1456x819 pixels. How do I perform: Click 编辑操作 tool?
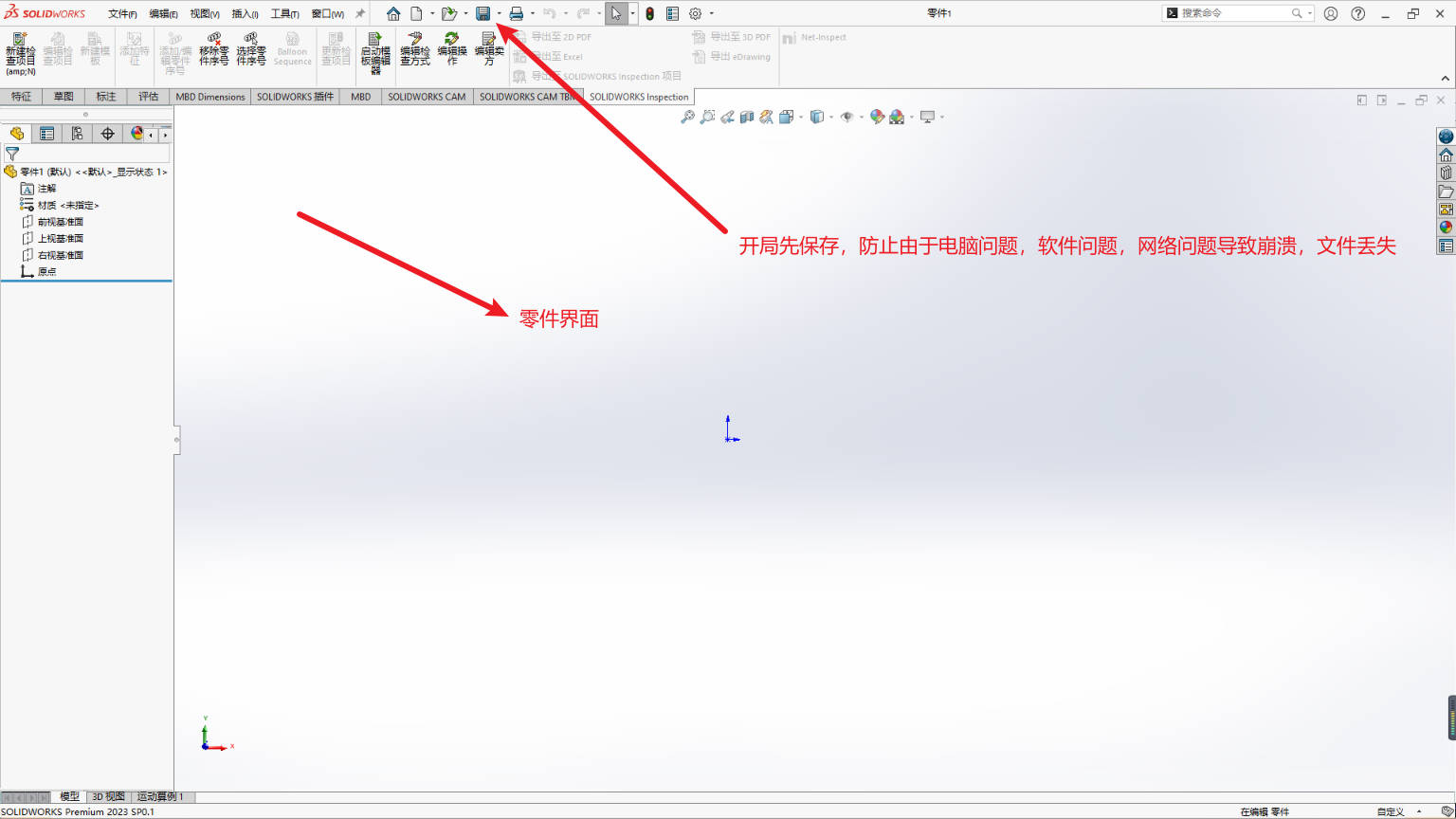[452, 49]
